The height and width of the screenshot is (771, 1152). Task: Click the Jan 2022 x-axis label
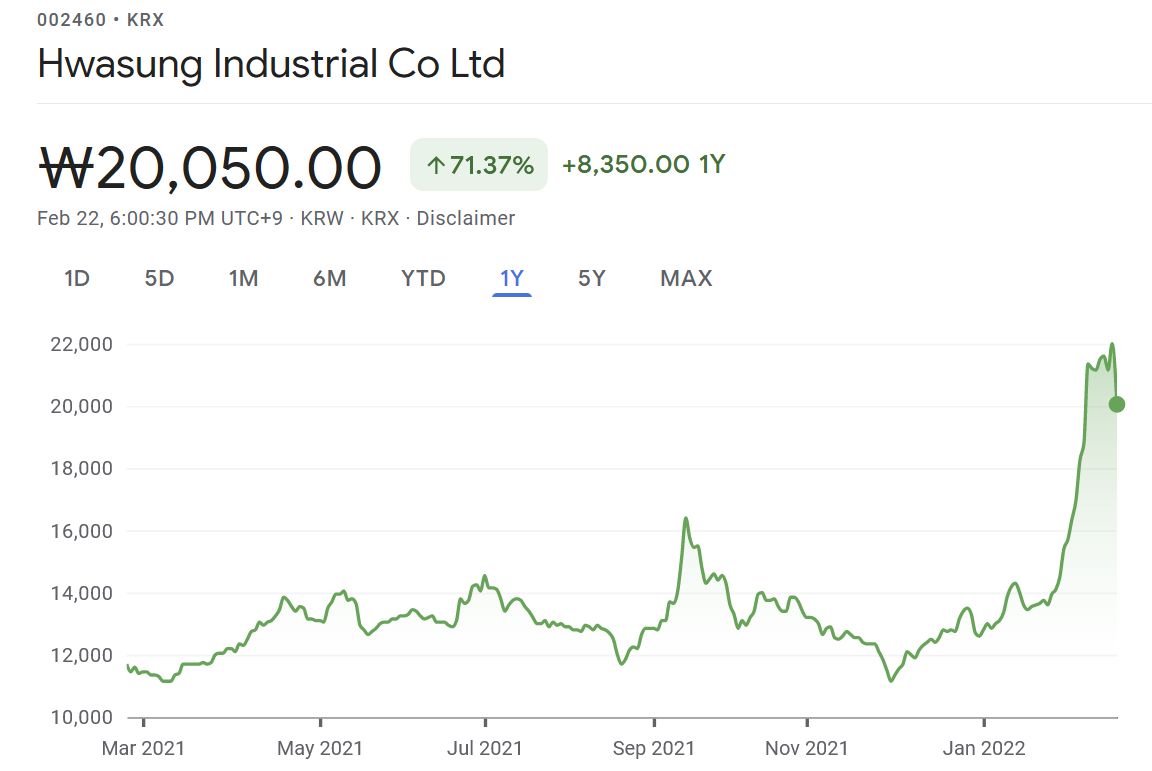(x=985, y=748)
